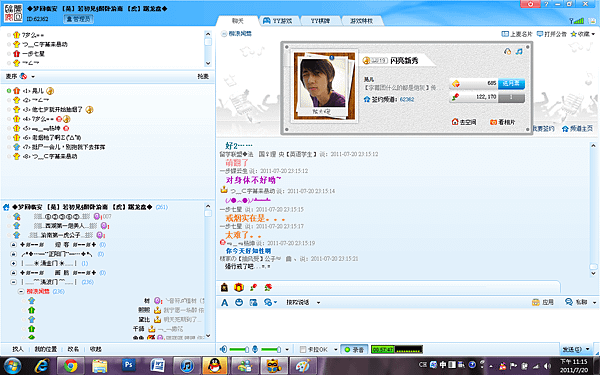Click the red record icon in title bar

pos(530,4)
